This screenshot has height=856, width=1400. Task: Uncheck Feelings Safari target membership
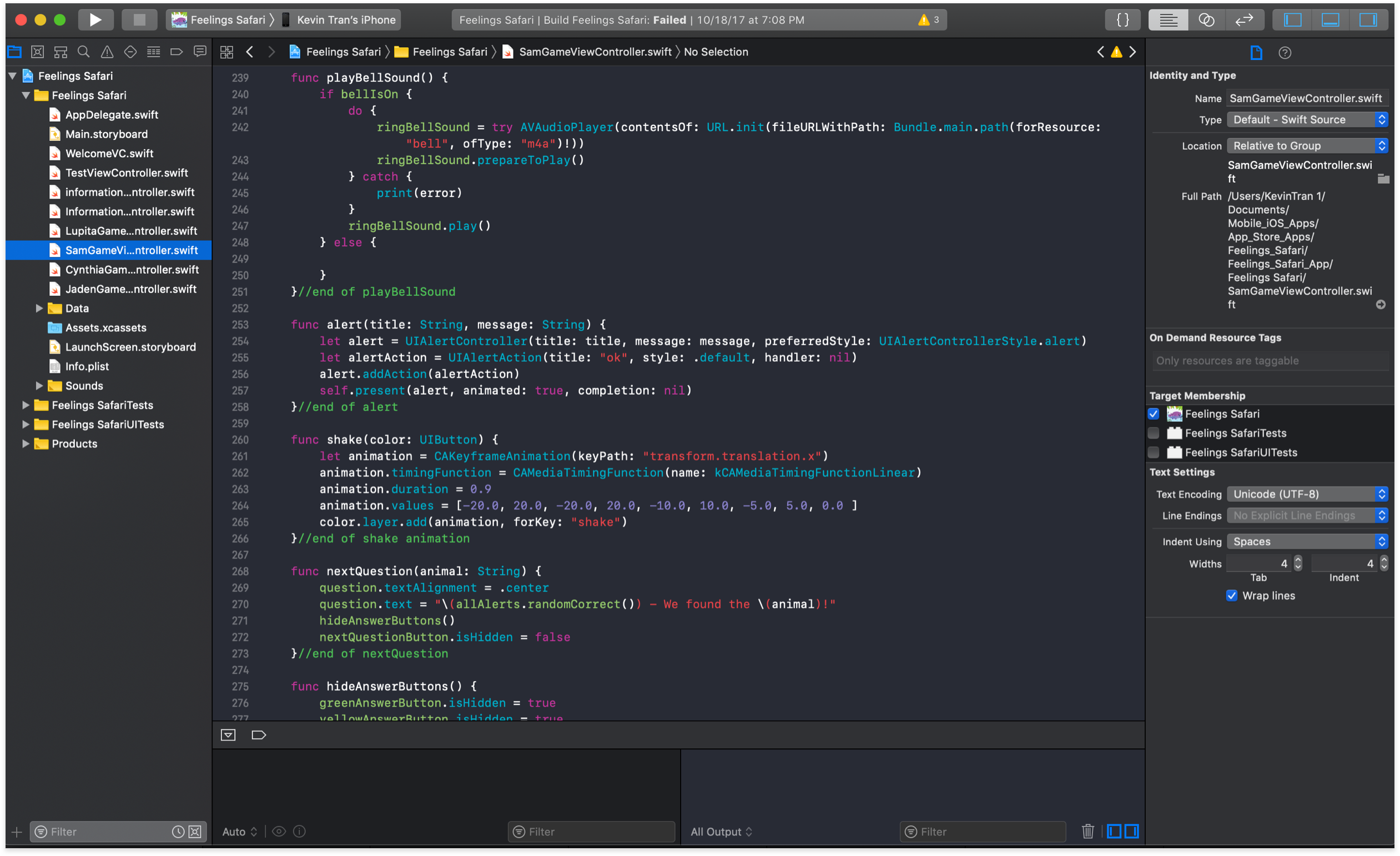tap(1153, 414)
